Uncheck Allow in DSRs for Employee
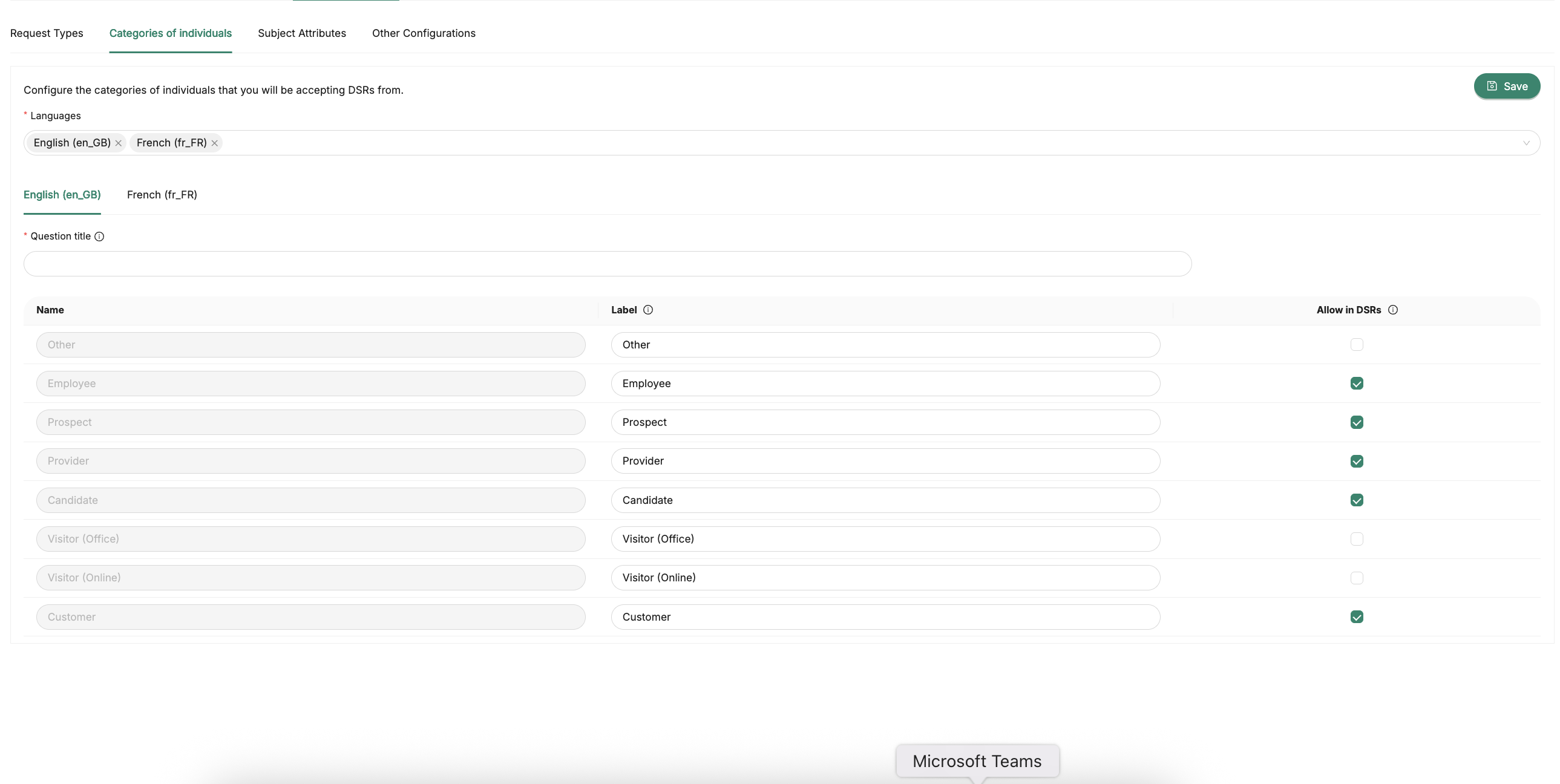The image size is (1560, 784). [1356, 384]
